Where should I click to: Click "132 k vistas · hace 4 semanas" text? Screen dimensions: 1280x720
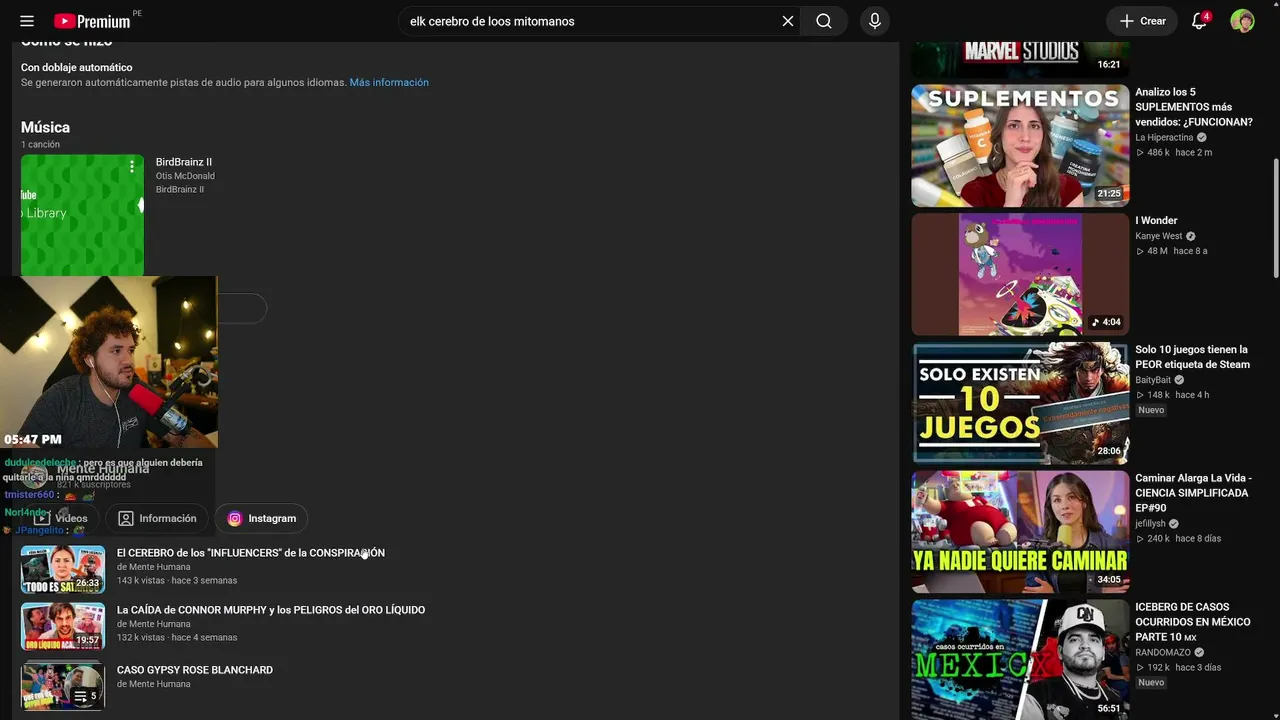(177, 638)
